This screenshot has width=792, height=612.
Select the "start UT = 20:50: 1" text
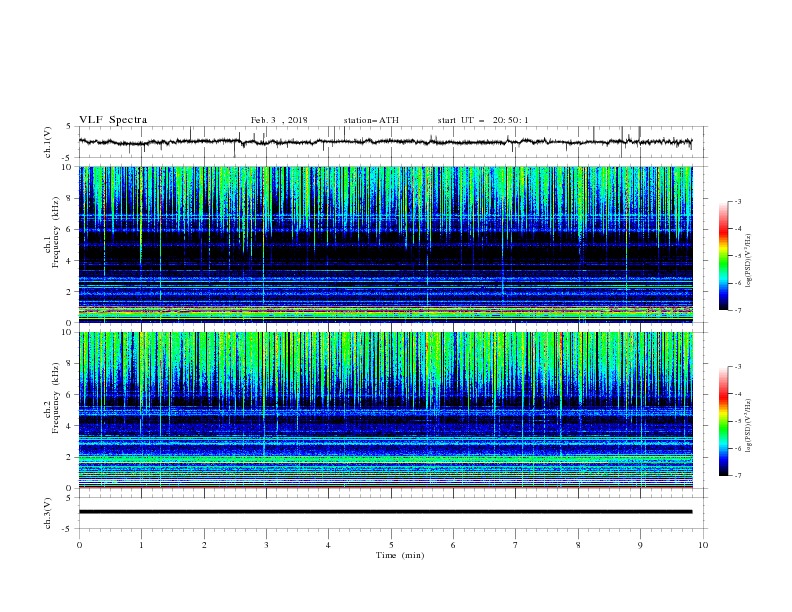(483, 120)
